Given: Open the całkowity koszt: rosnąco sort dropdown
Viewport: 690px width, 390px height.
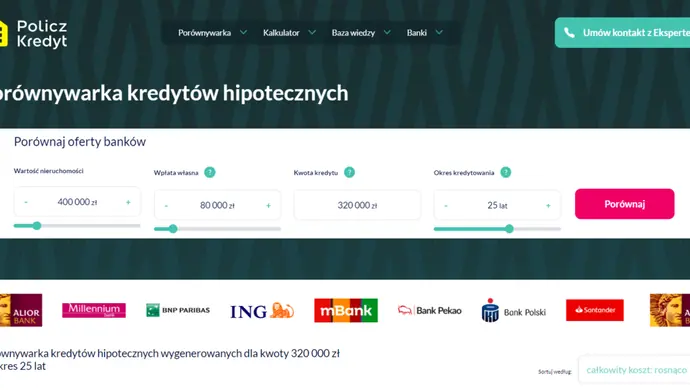Looking at the screenshot, I should [635, 370].
